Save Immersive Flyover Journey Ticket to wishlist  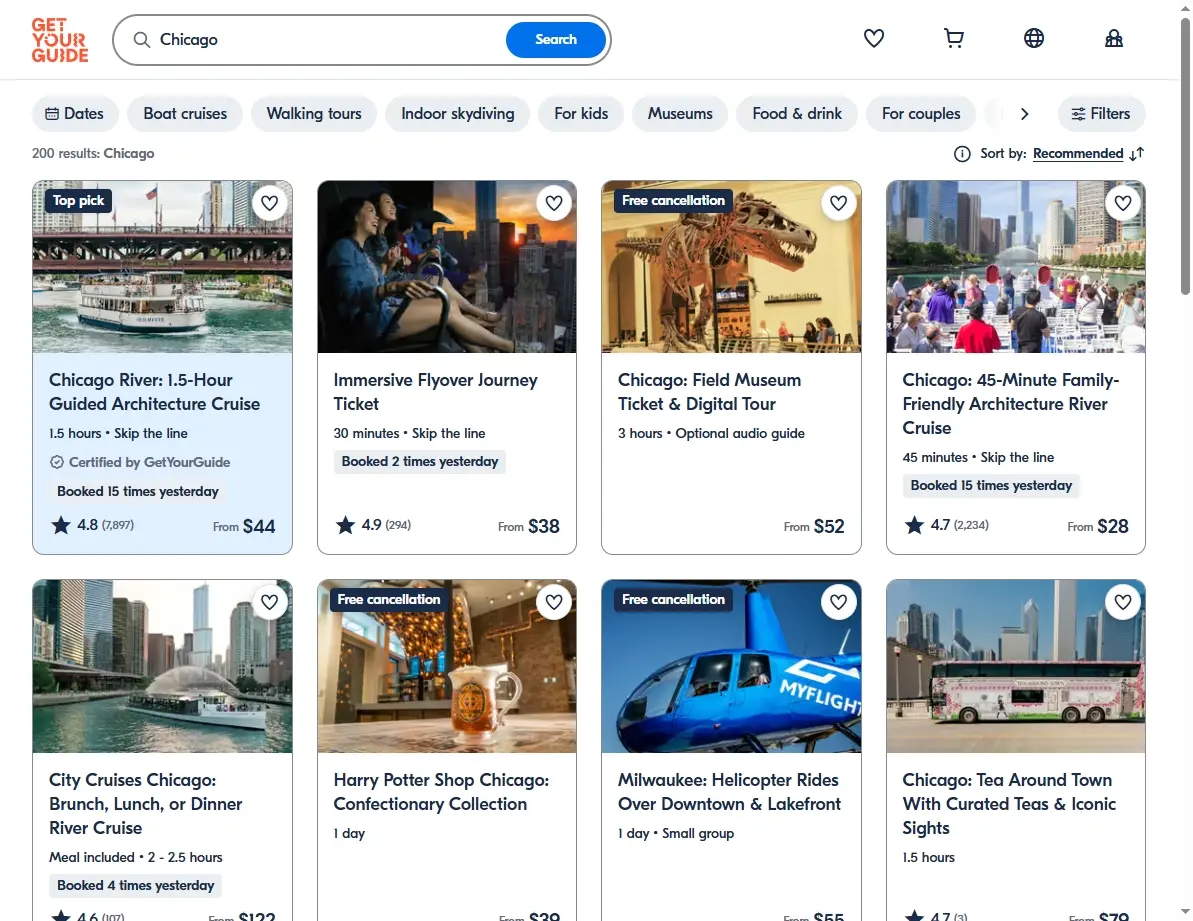click(x=554, y=203)
